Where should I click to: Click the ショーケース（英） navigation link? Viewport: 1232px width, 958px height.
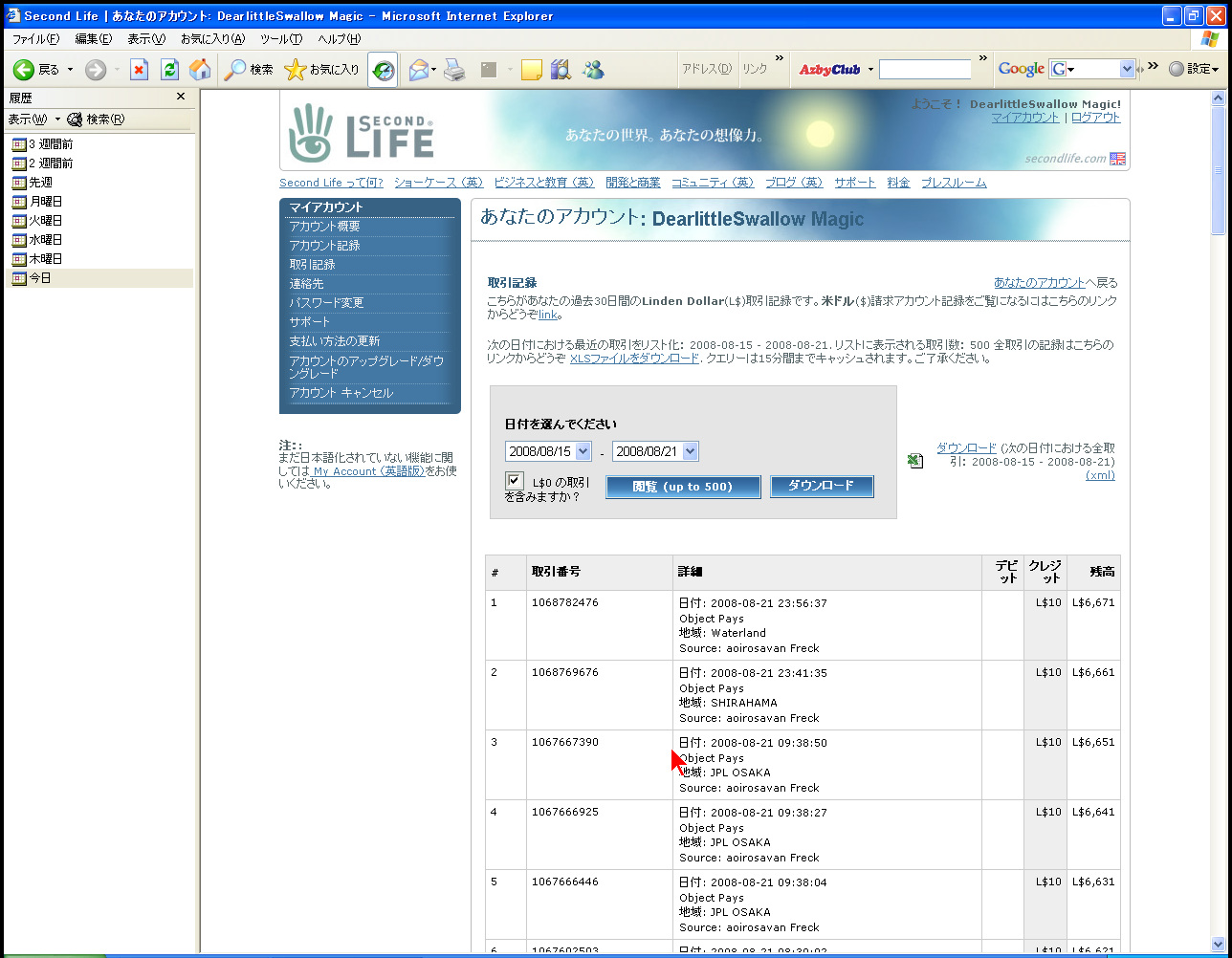coord(439,183)
